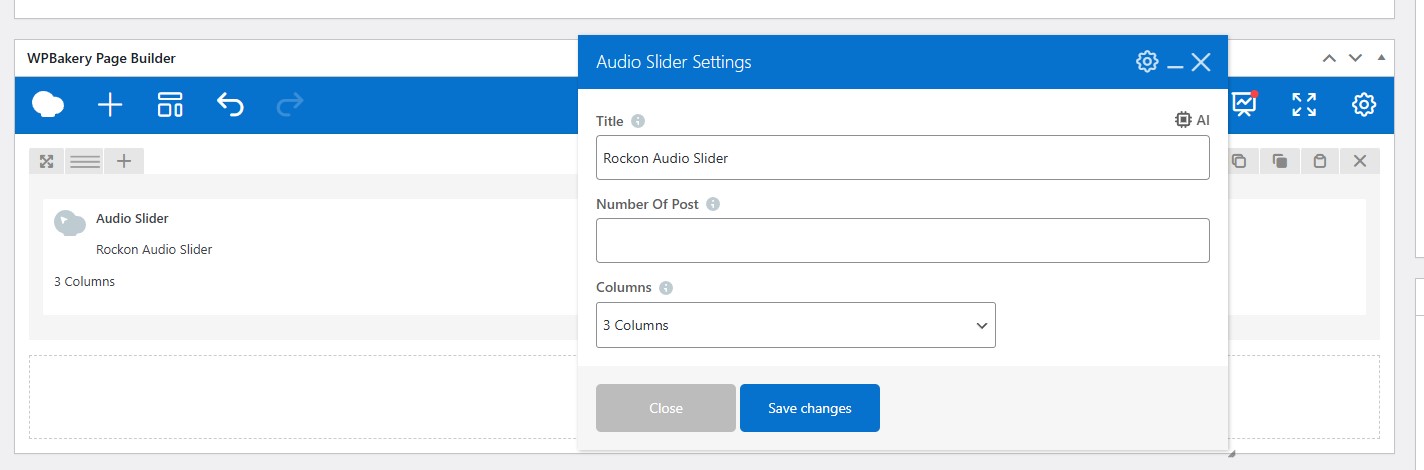The width and height of the screenshot is (1424, 470).
Task: Focus the Number Of Post field
Action: [903, 240]
